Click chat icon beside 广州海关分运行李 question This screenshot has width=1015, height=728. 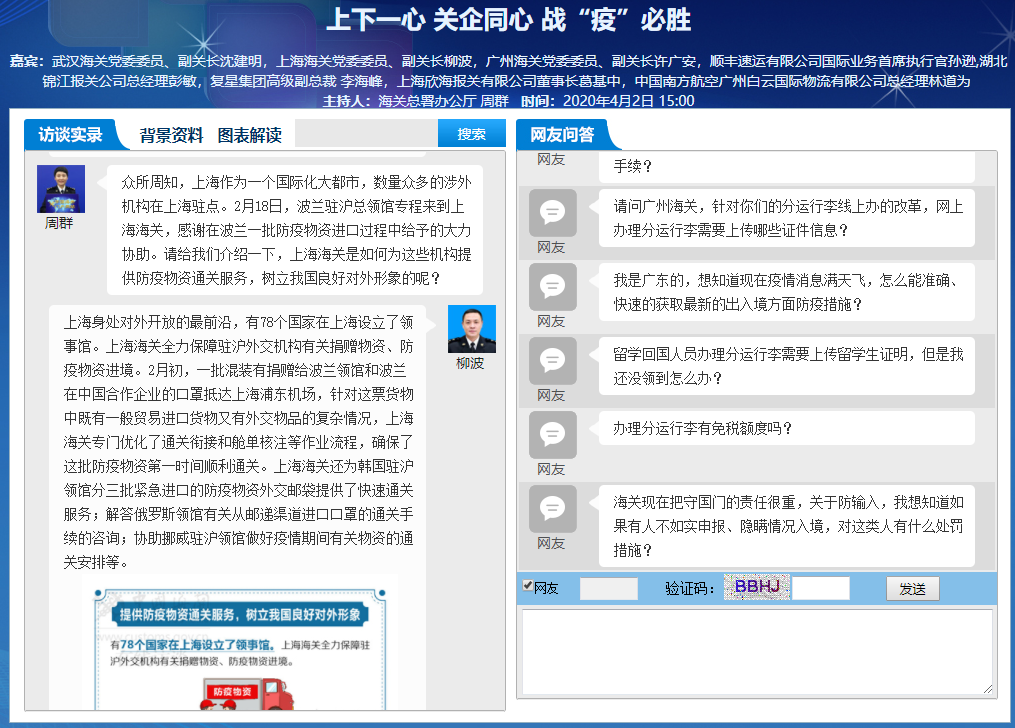(x=553, y=213)
